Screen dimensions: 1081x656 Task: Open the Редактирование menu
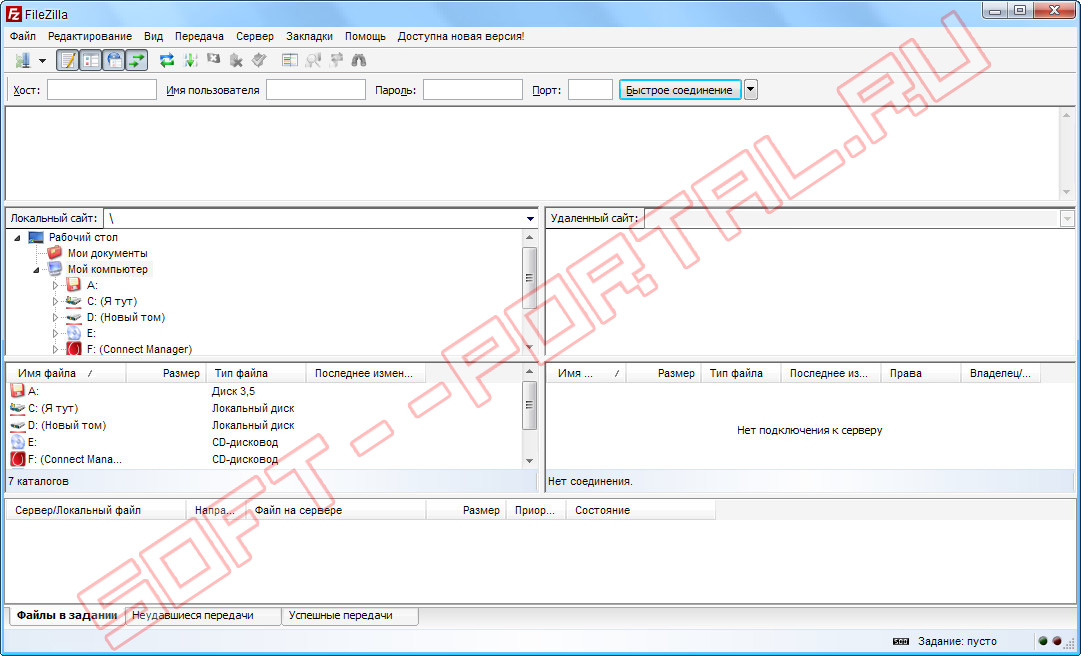point(90,37)
